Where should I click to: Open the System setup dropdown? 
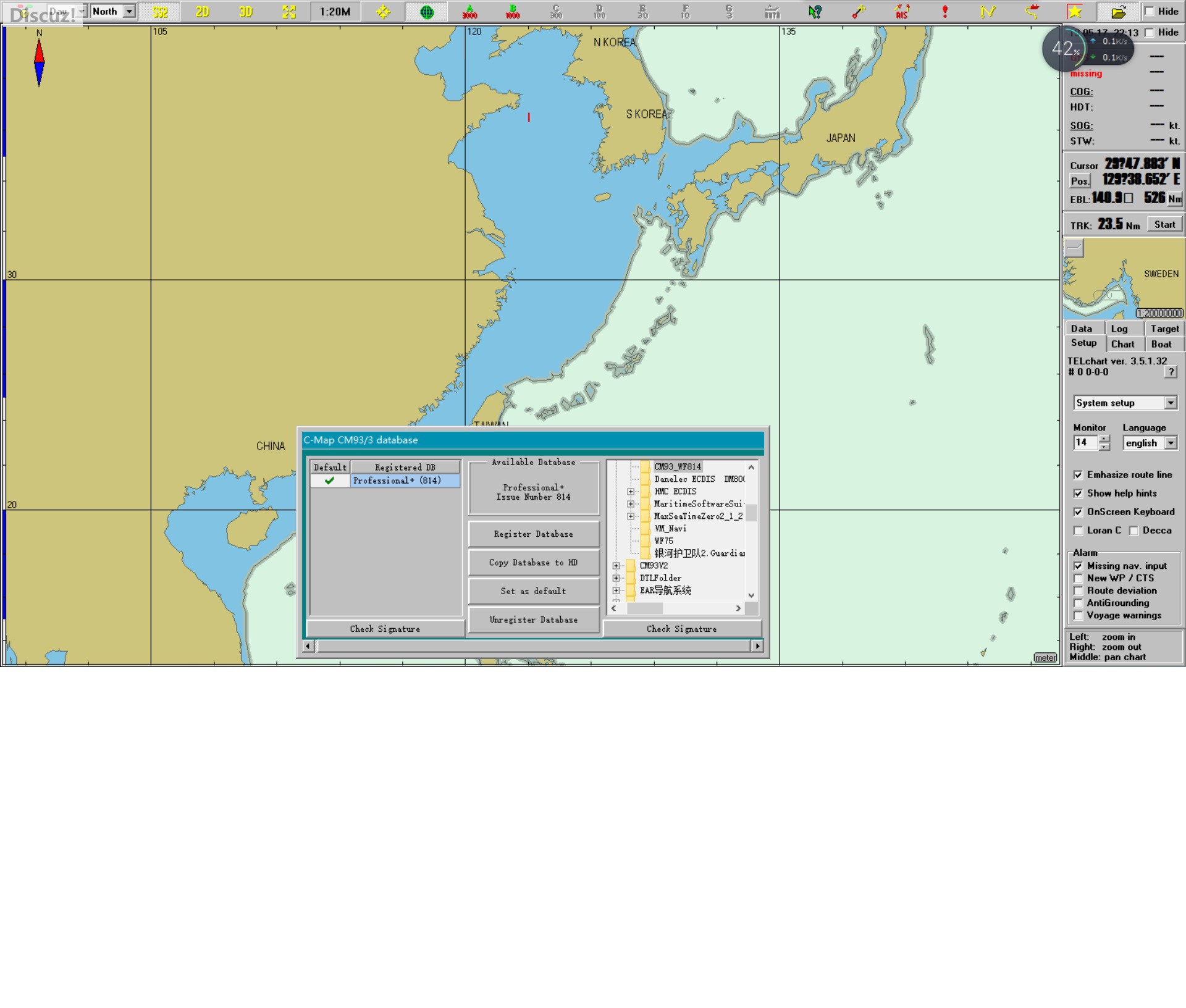(1170, 403)
